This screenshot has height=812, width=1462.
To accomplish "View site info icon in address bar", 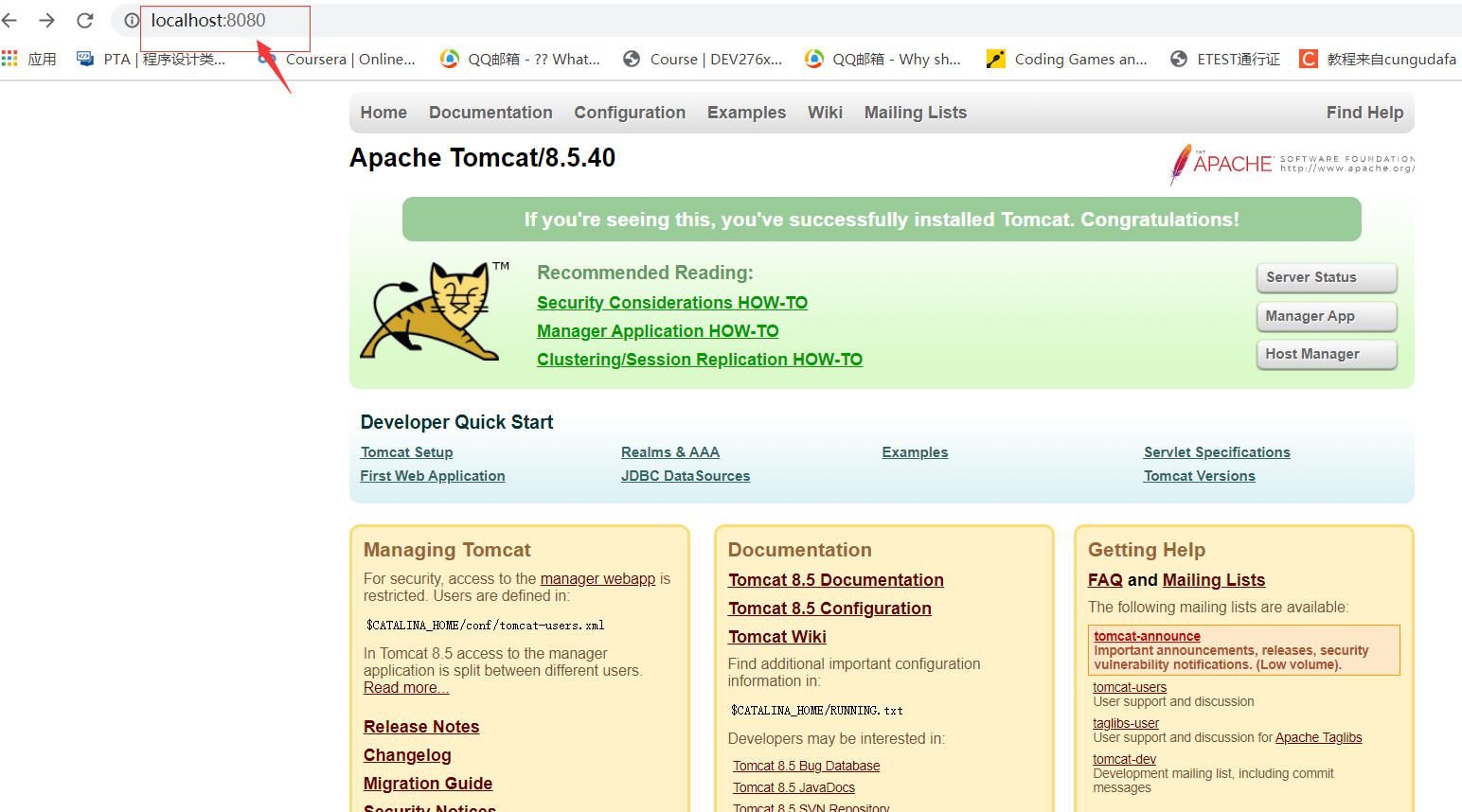I will [x=132, y=20].
